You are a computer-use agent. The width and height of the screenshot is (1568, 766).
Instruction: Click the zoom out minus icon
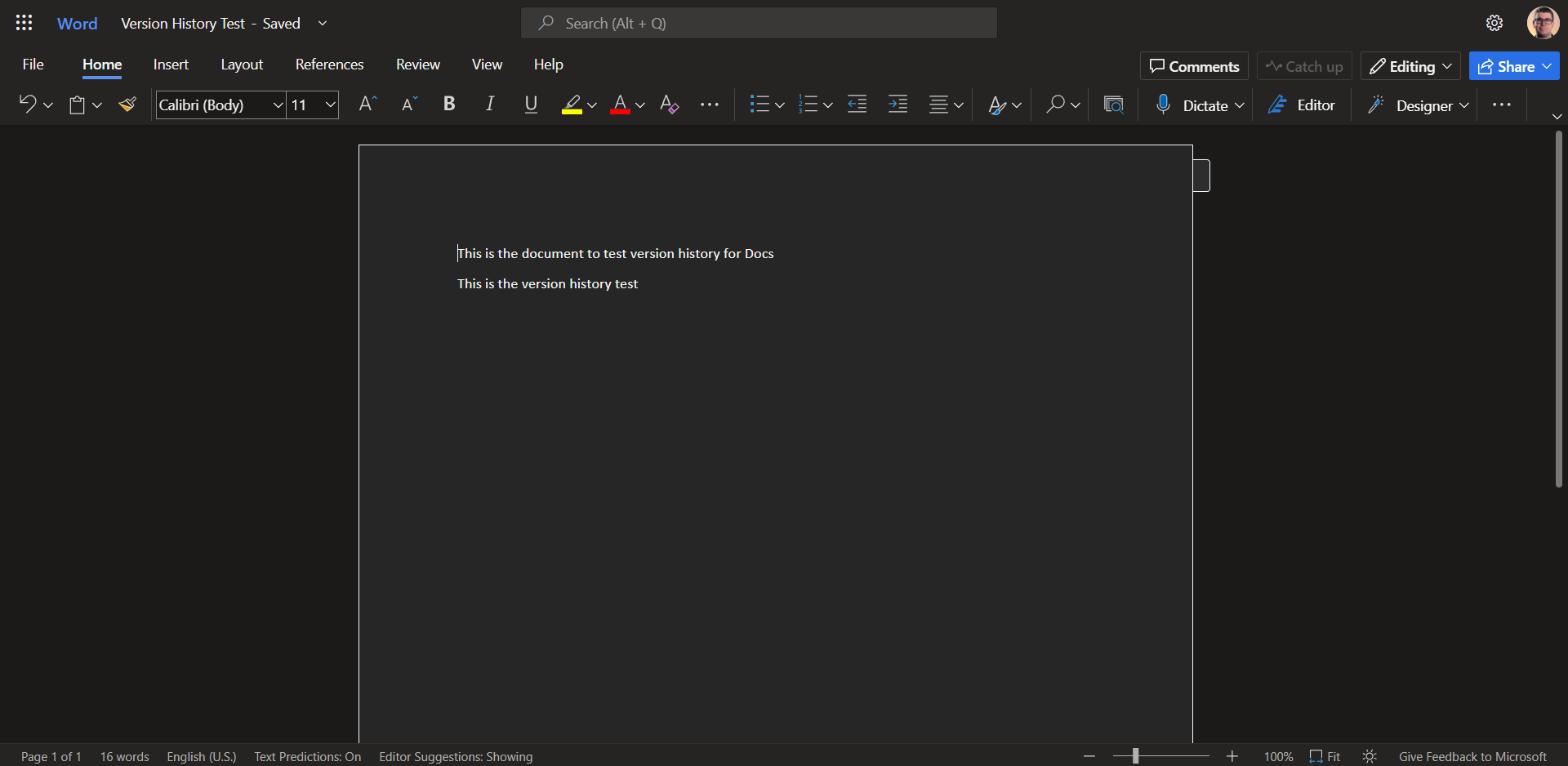tap(1089, 756)
